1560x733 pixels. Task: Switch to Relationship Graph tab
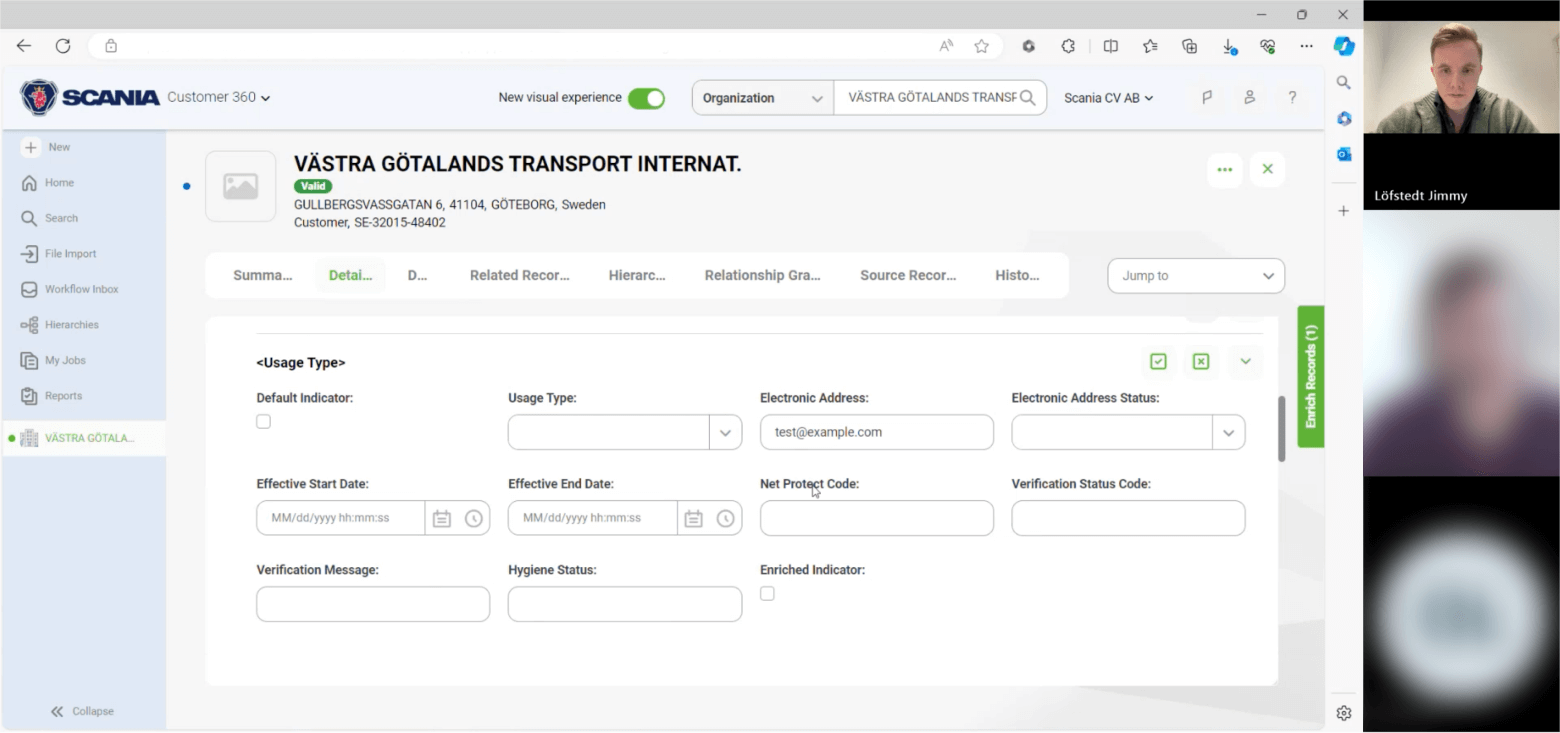762,275
